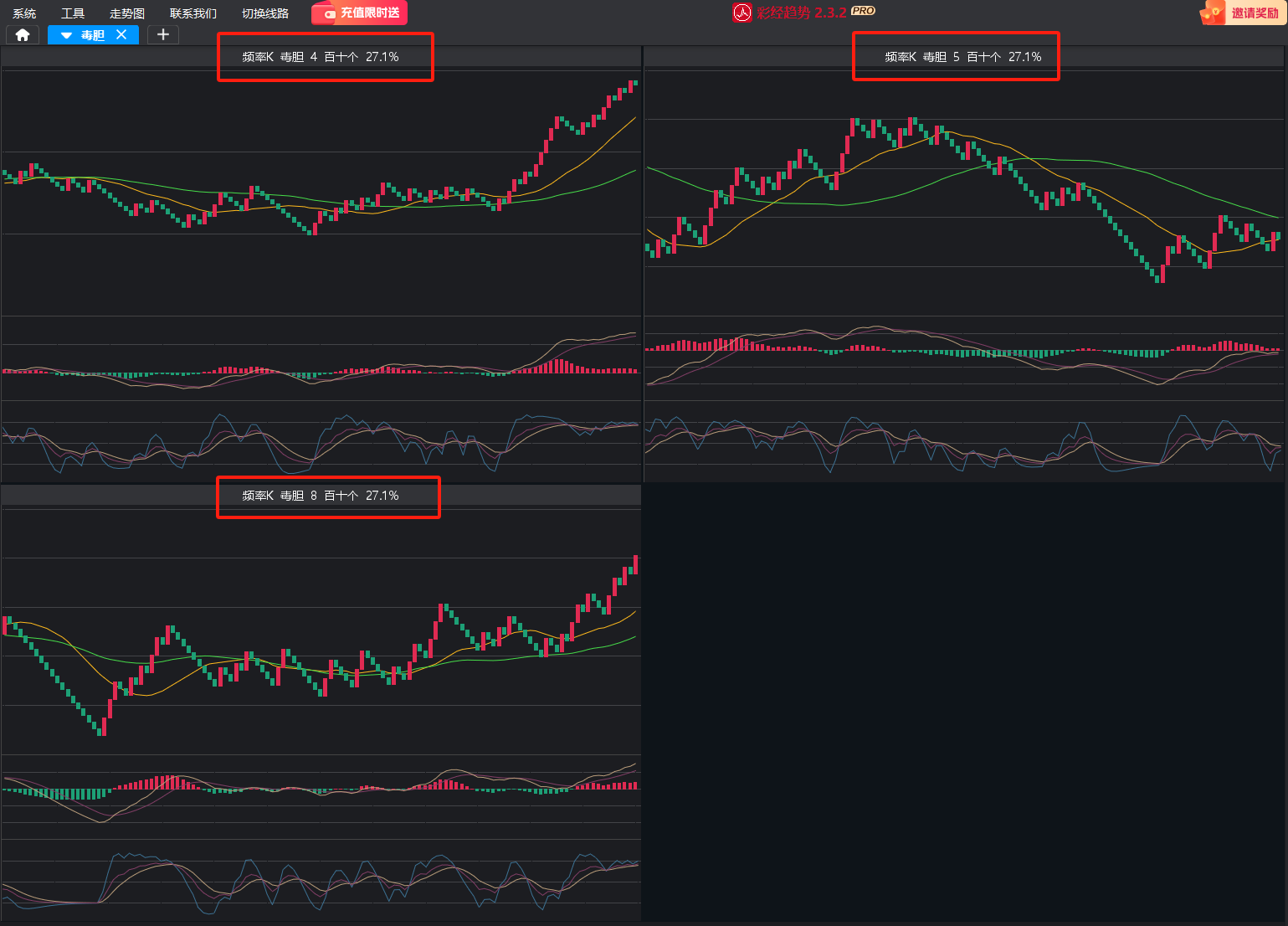Click the KDJ oscillator of 毒胆 8 chart
1288x926 pixels.
[321, 881]
